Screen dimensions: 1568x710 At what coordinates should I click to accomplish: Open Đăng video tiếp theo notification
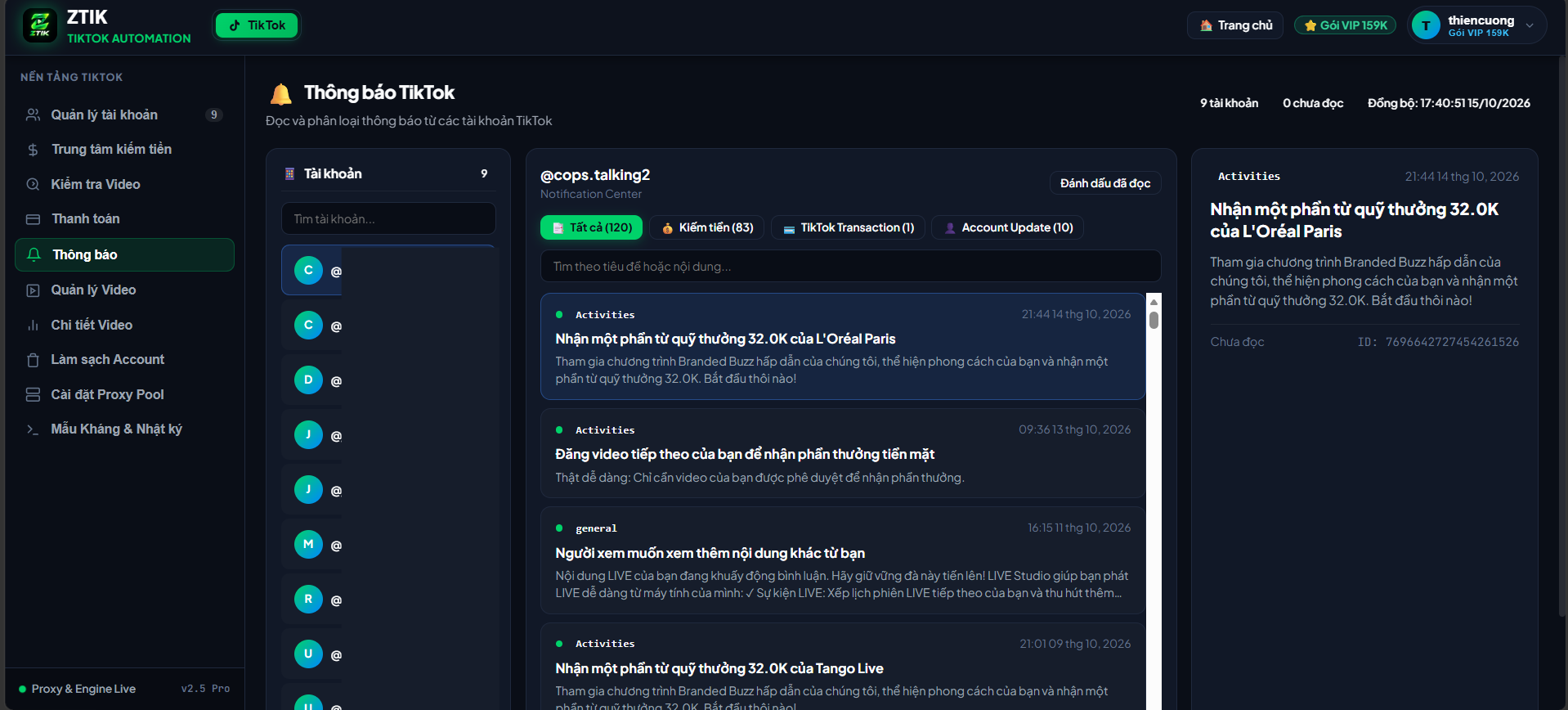point(842,453)
